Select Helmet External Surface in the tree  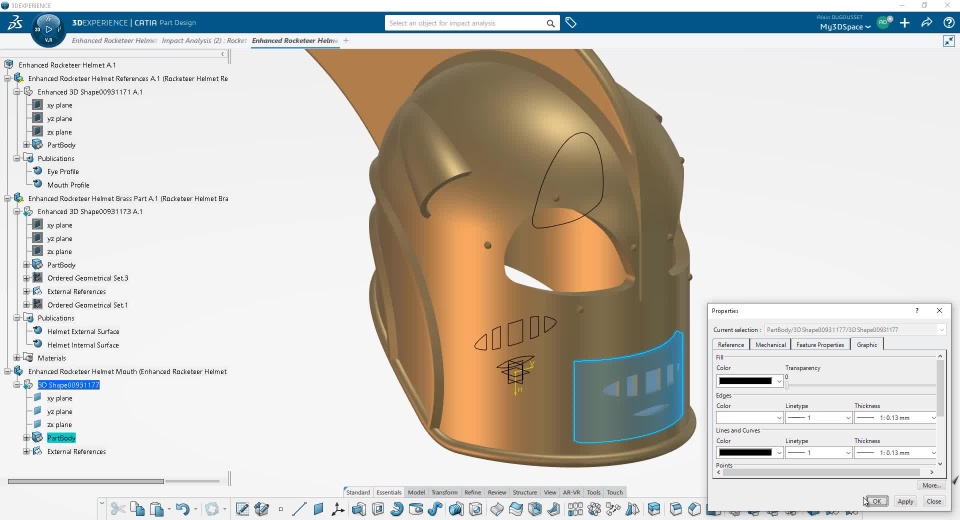click(83, 331)
